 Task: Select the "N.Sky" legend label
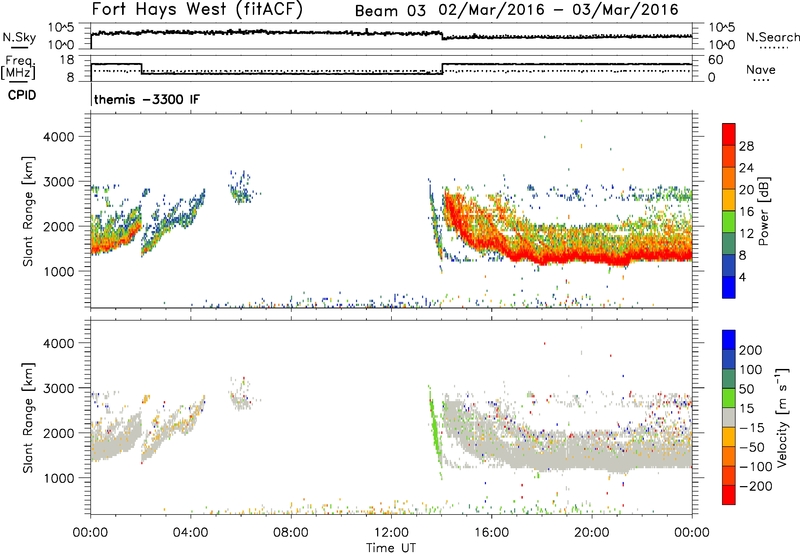pyautogui.click(x=19, y=38)
